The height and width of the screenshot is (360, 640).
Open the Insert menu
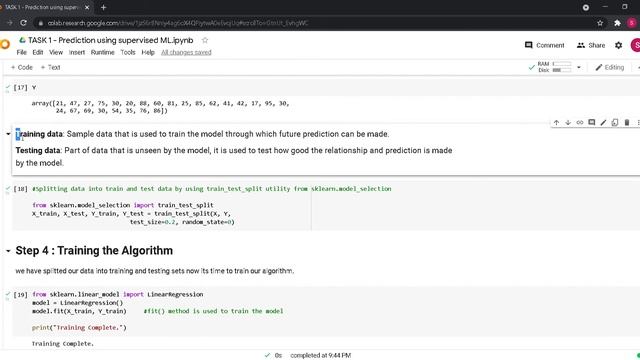click(77, 52)
